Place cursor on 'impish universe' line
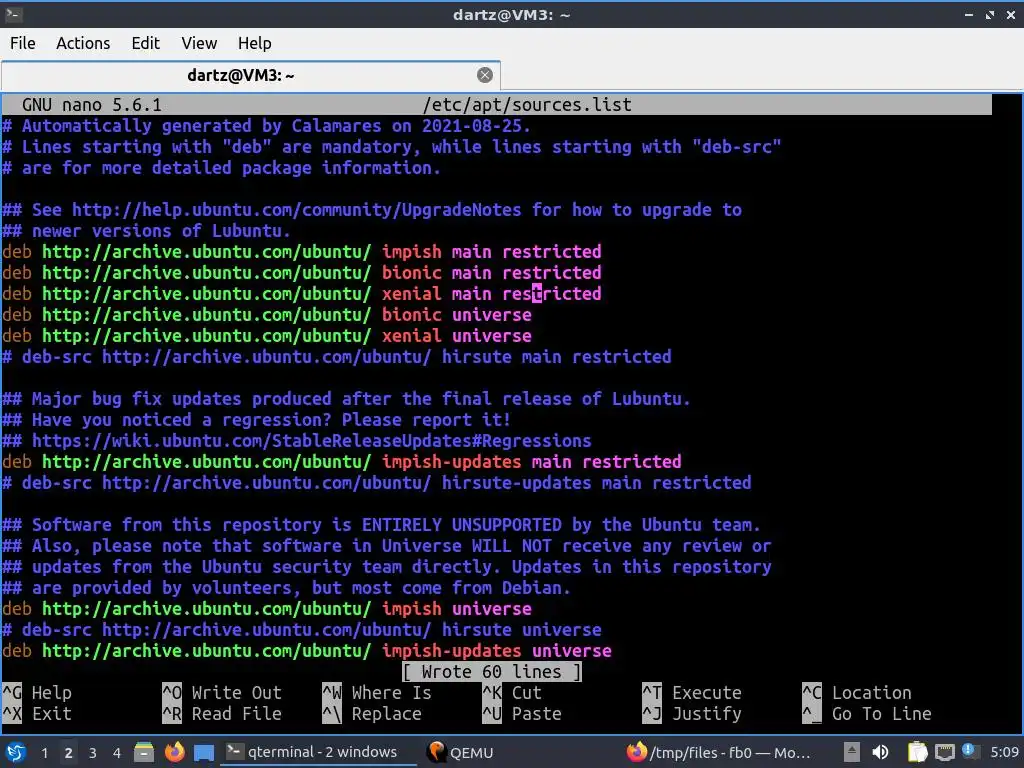Viewport: 1024px width, 768px height. [266, 608]
